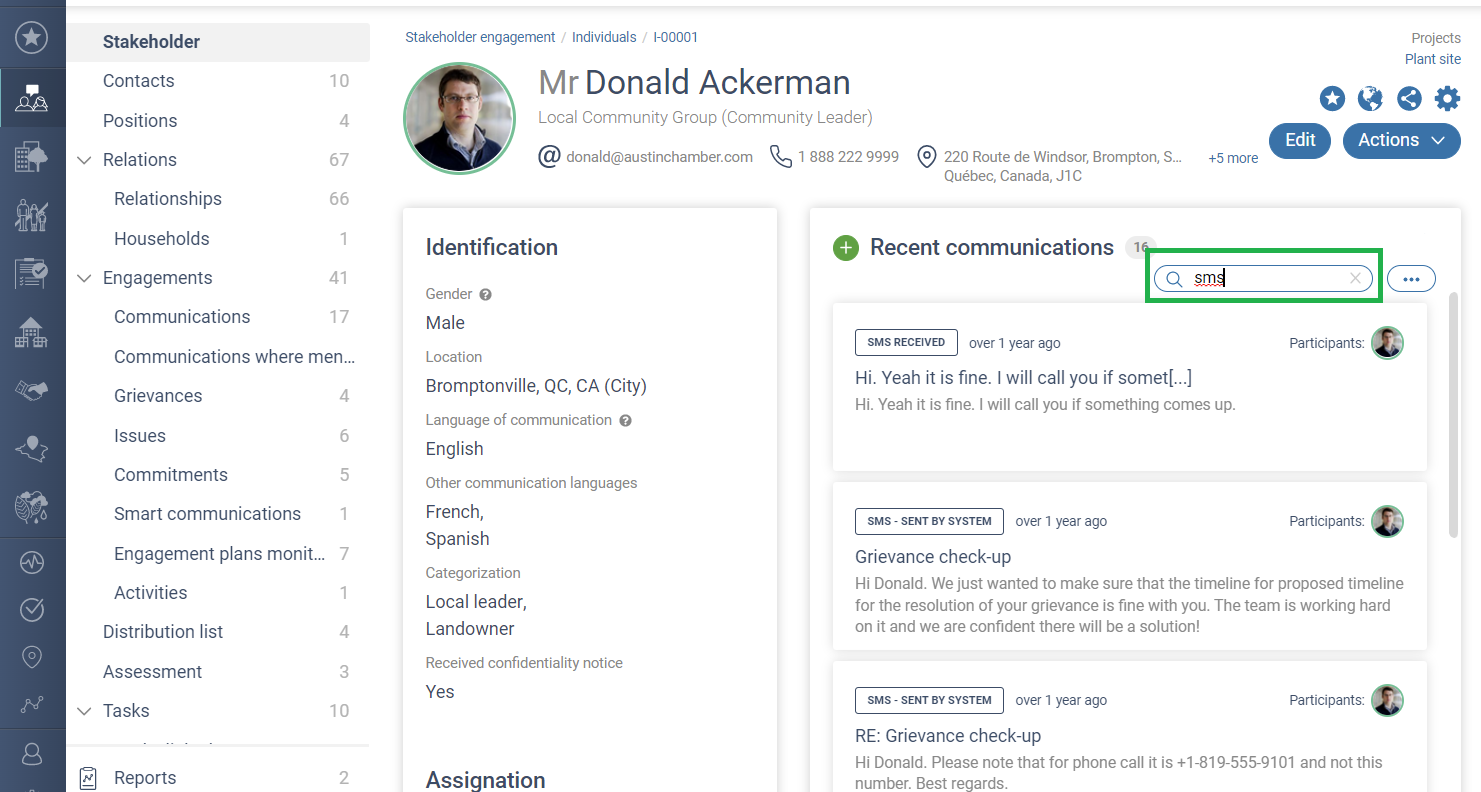Click the share icon near Edit

click(1409, 98)
